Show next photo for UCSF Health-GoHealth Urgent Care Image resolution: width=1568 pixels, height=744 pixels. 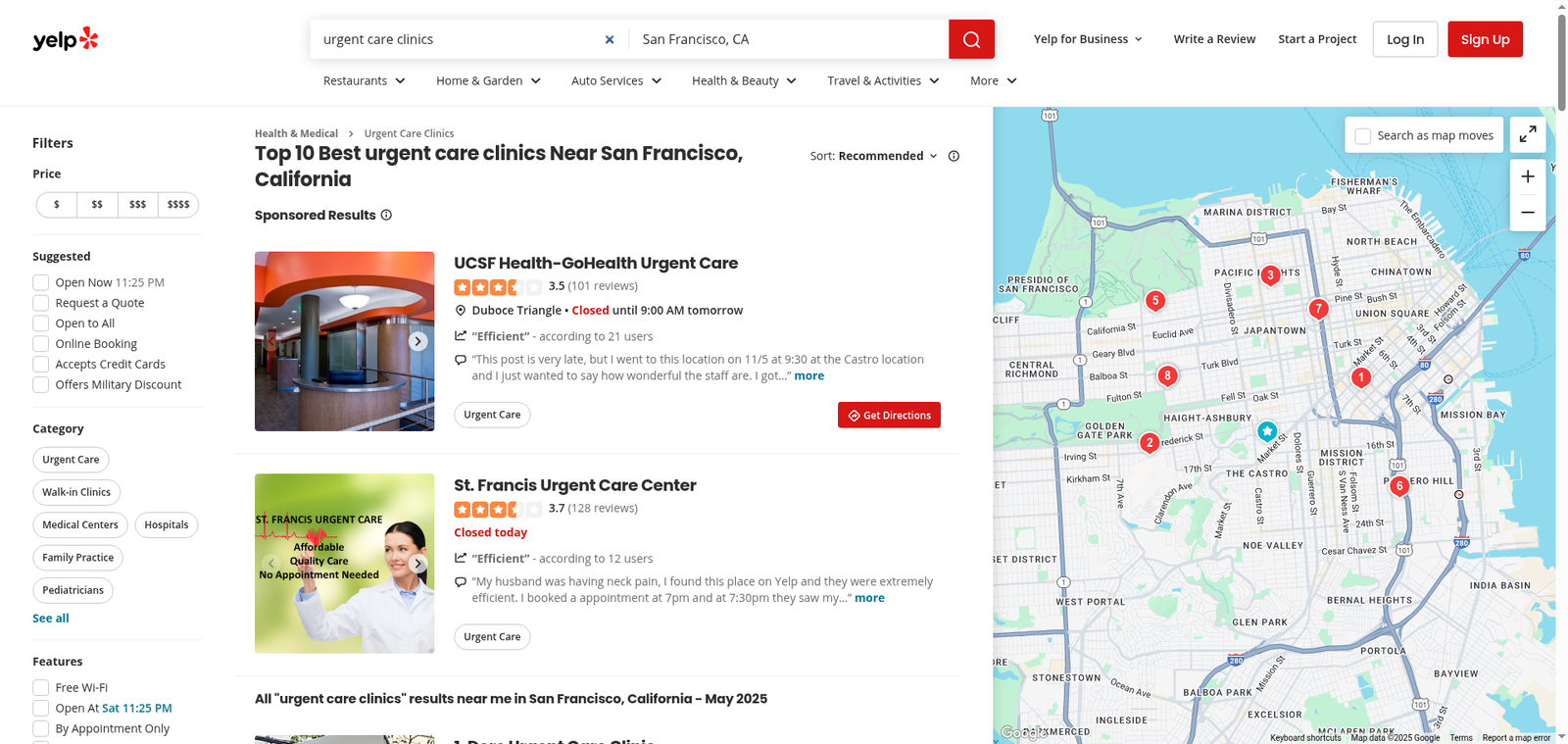pyautogui.click(x=418, y=341)
